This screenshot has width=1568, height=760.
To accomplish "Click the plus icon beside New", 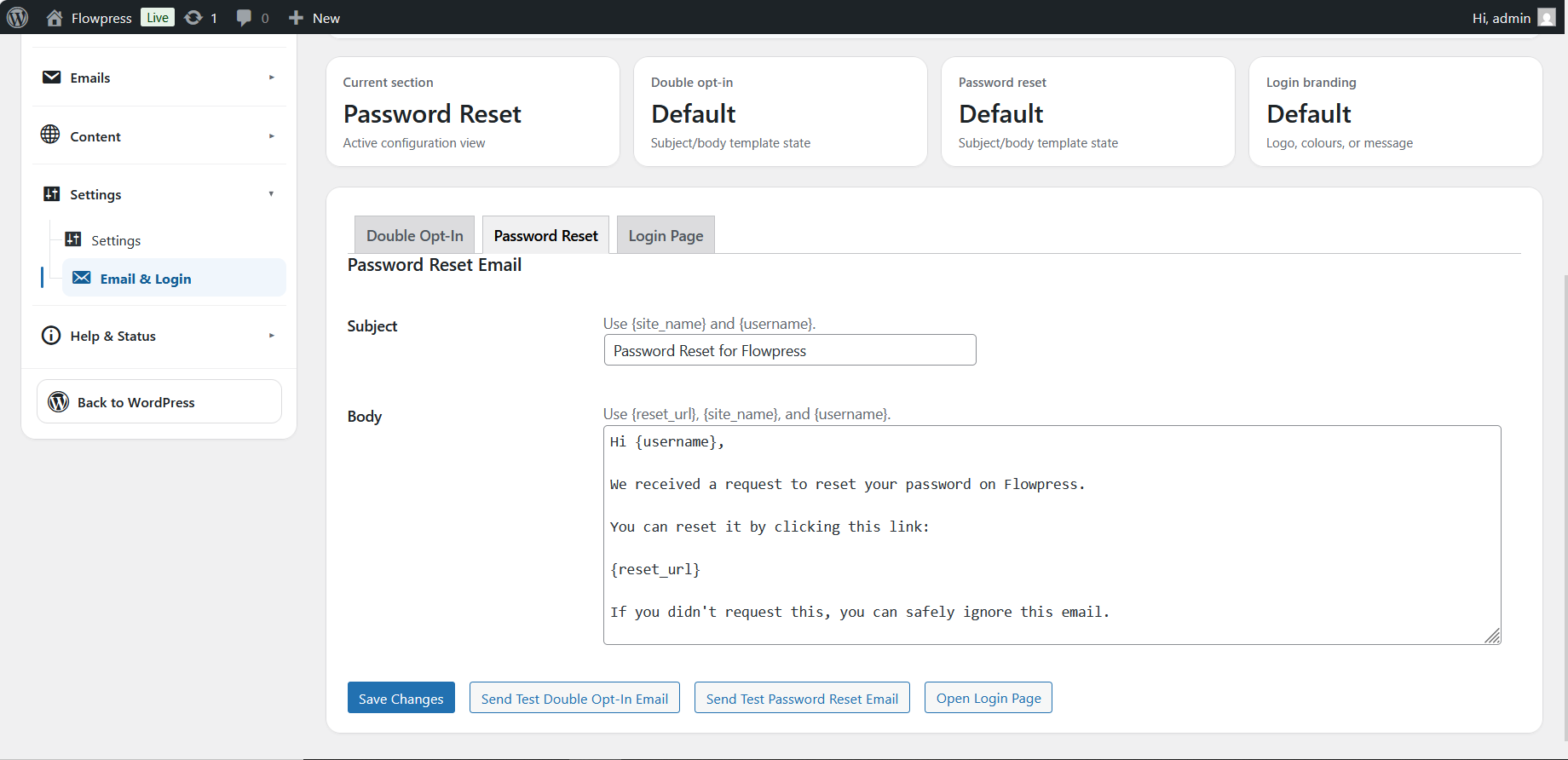I will coord(296,18).
